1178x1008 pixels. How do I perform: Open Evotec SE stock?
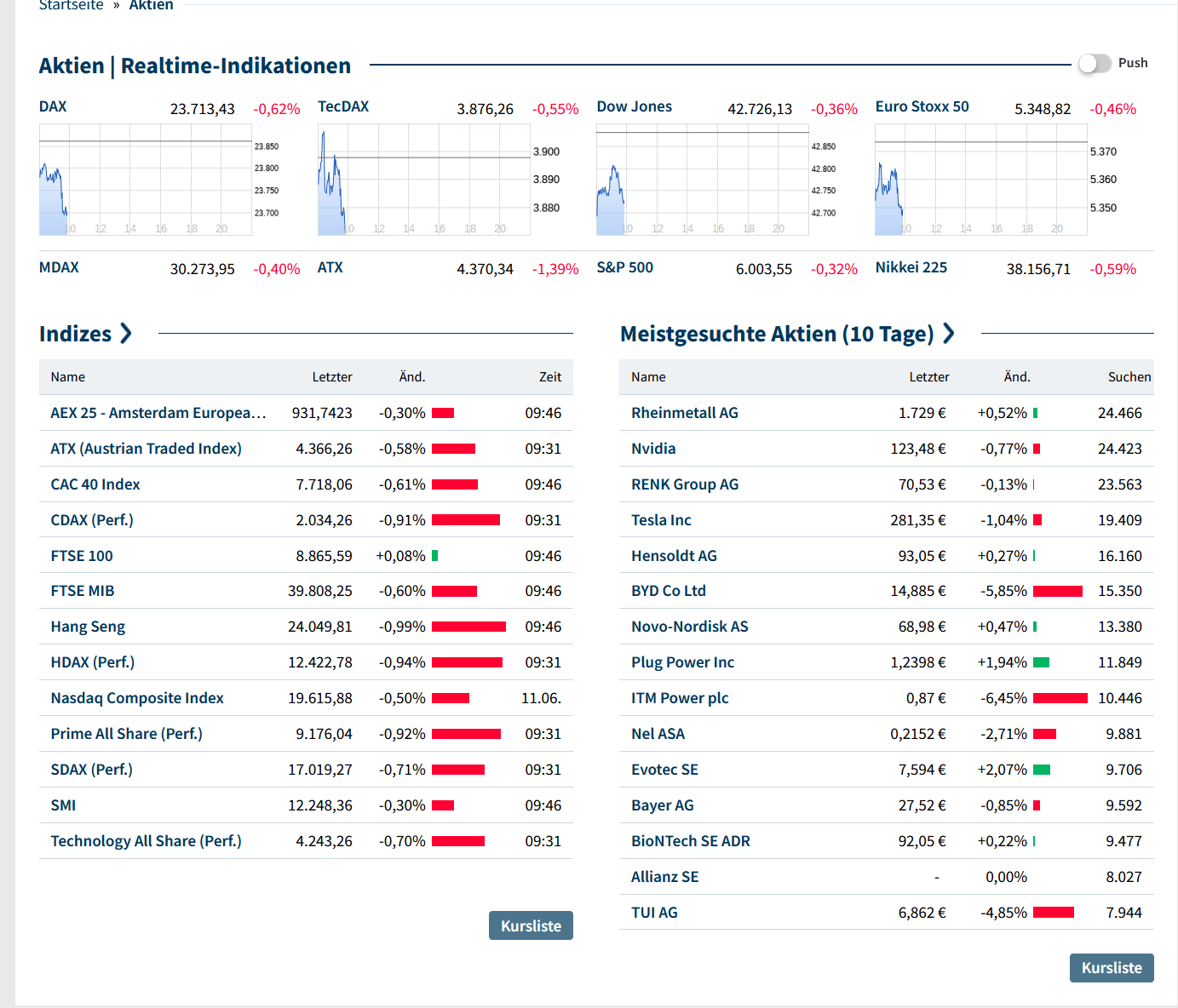point(664,770)
